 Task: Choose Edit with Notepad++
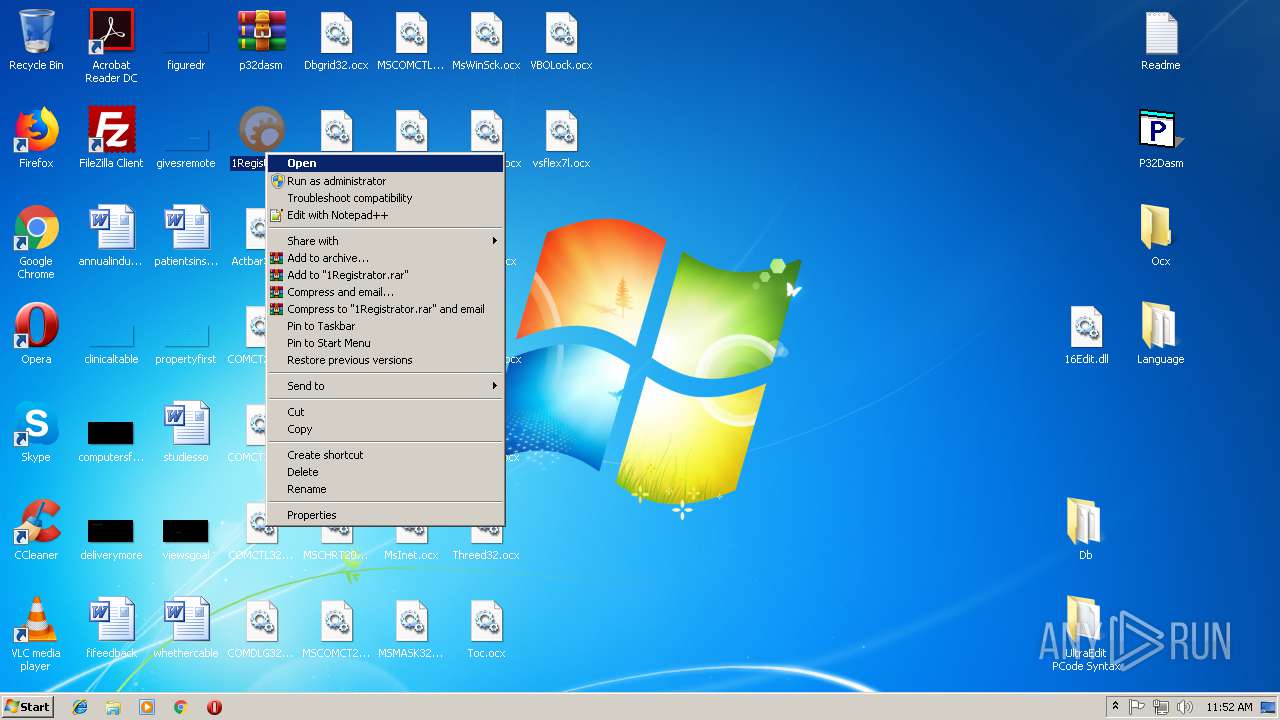tap(386, 215)
